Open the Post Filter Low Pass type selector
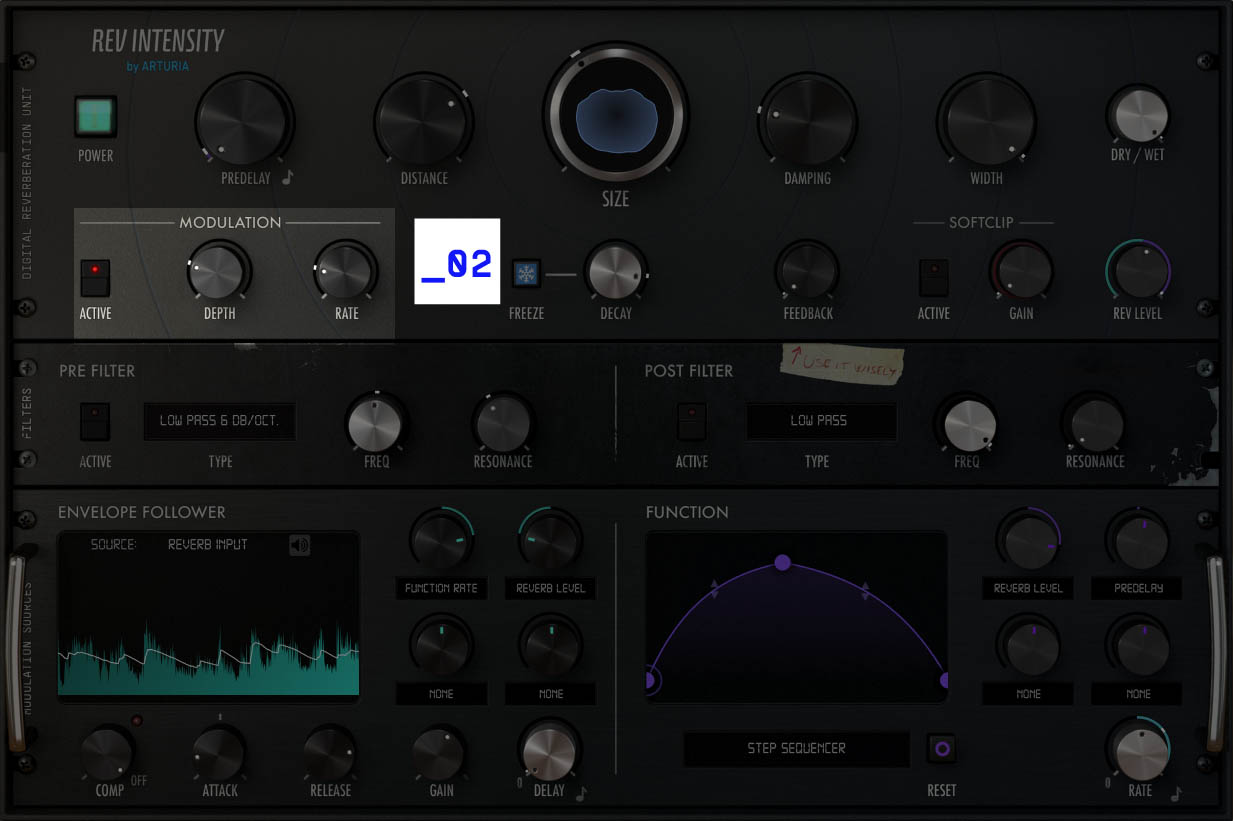Image resolution: width=1233 pixels, height=821 pixels. coord(821,421)
